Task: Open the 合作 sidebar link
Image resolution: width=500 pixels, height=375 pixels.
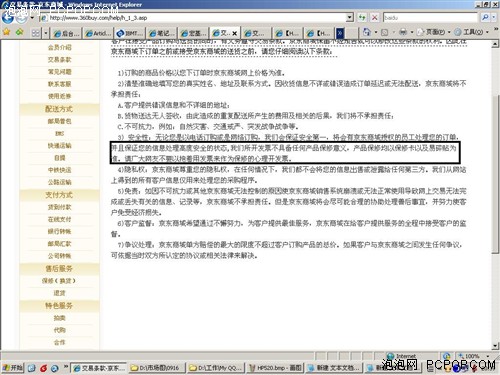Action: 59,342
